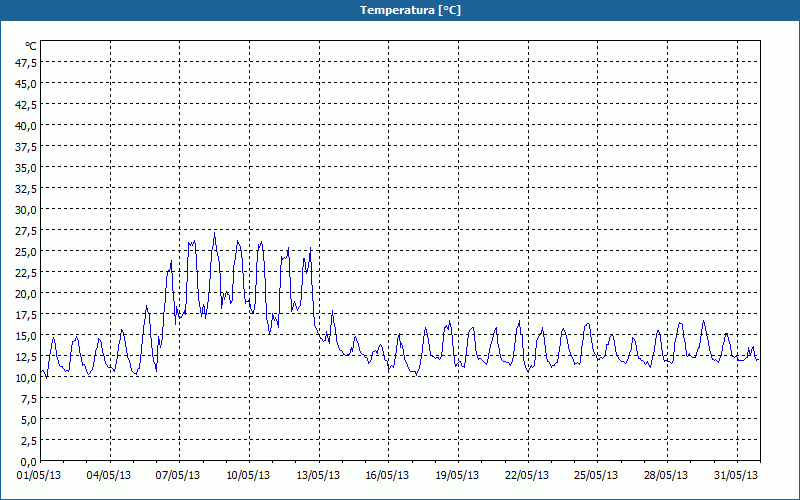Click the °C unit label on the axis
800x500 pixels.
click(31, 46)
